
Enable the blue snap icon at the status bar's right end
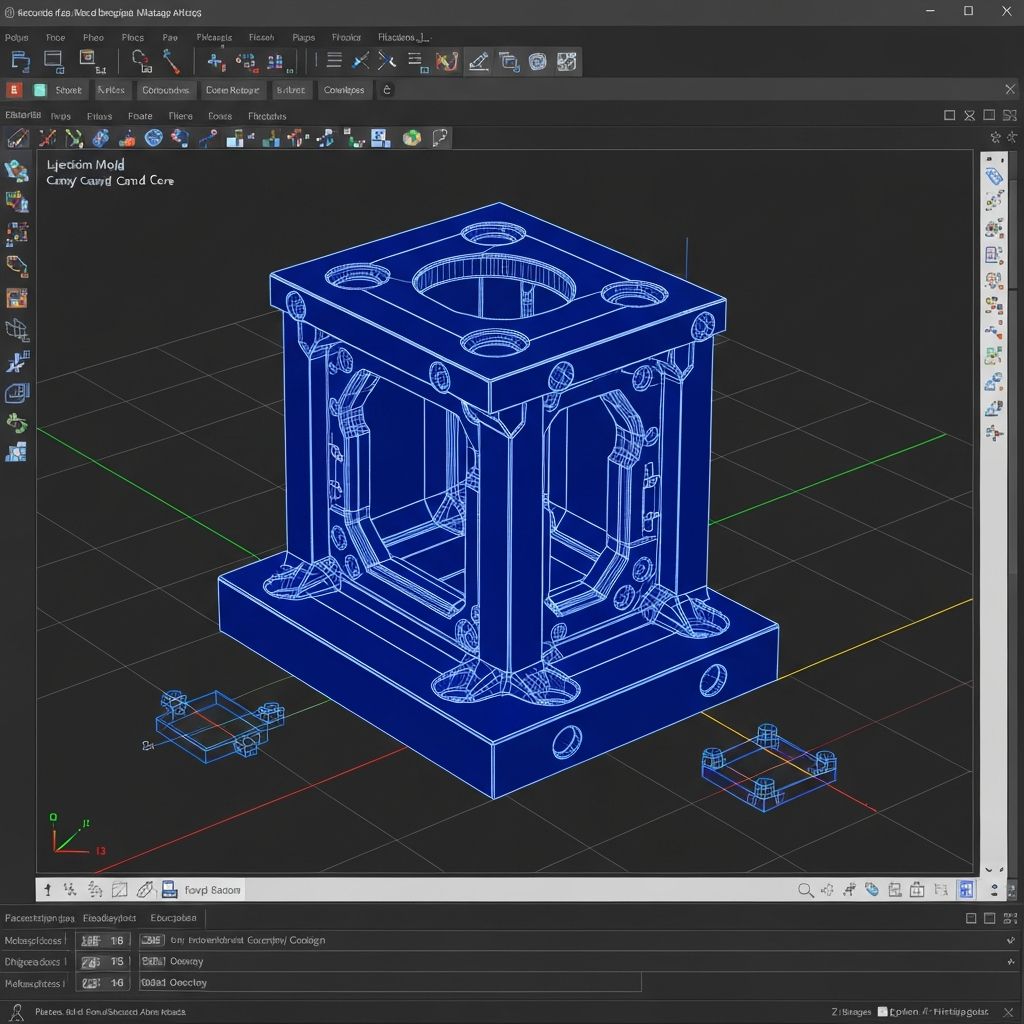(x=966, y=888)
